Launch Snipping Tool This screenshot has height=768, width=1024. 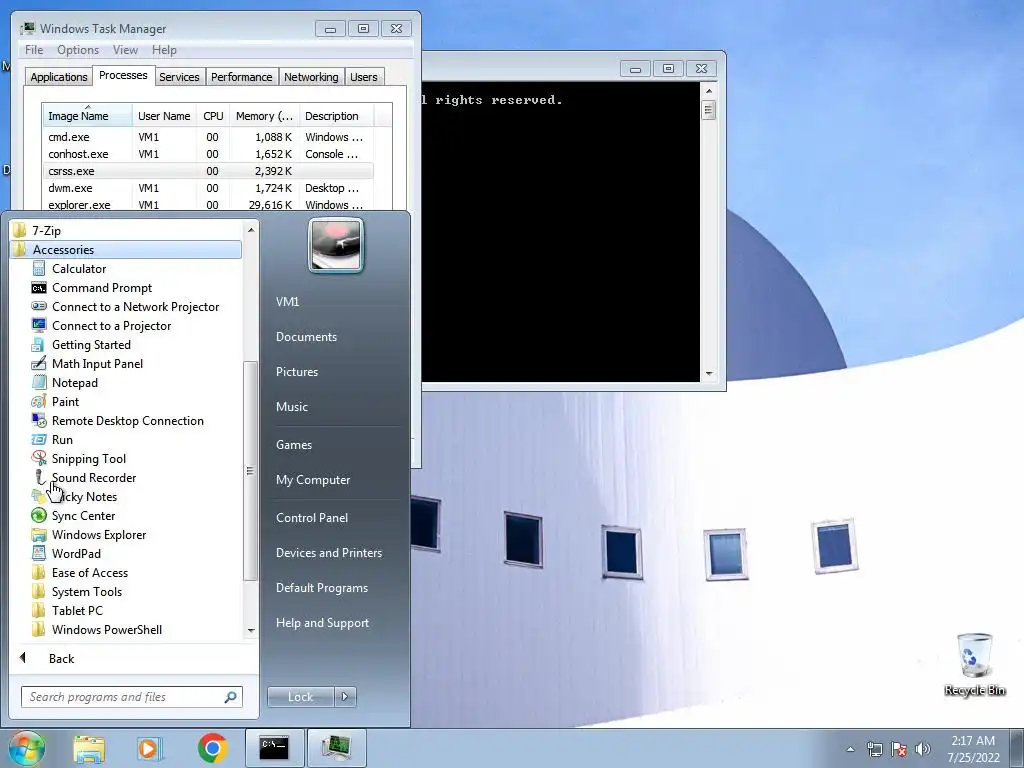tap(88, 458)
